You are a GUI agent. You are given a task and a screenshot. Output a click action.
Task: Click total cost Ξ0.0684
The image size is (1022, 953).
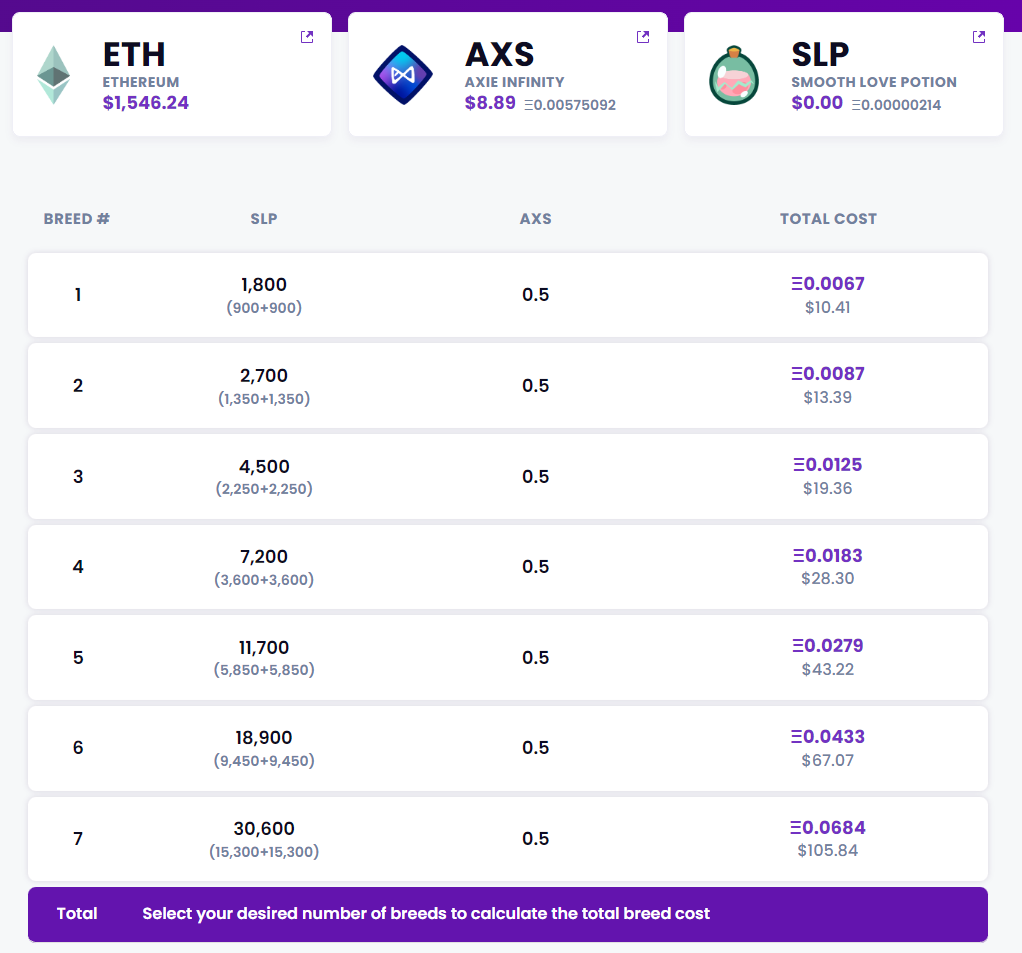[828, 828]
